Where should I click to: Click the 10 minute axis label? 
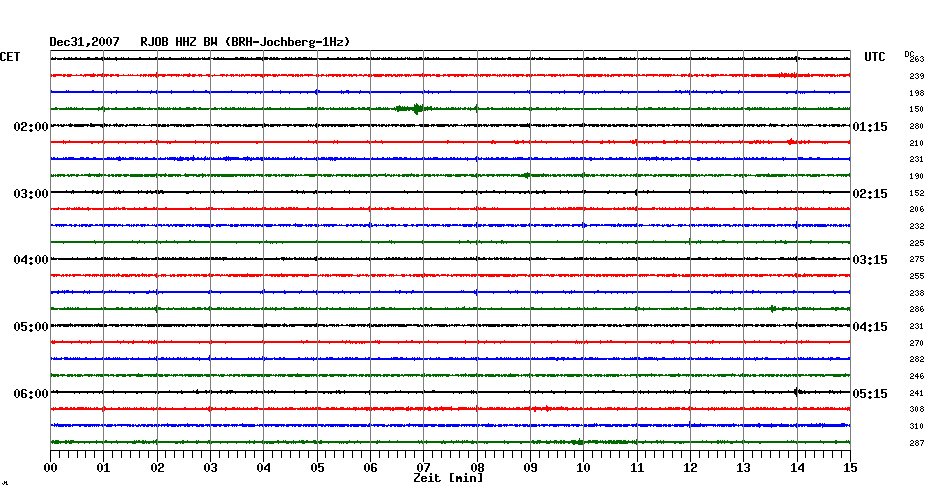pyautogui.click(x=584, y=468)
